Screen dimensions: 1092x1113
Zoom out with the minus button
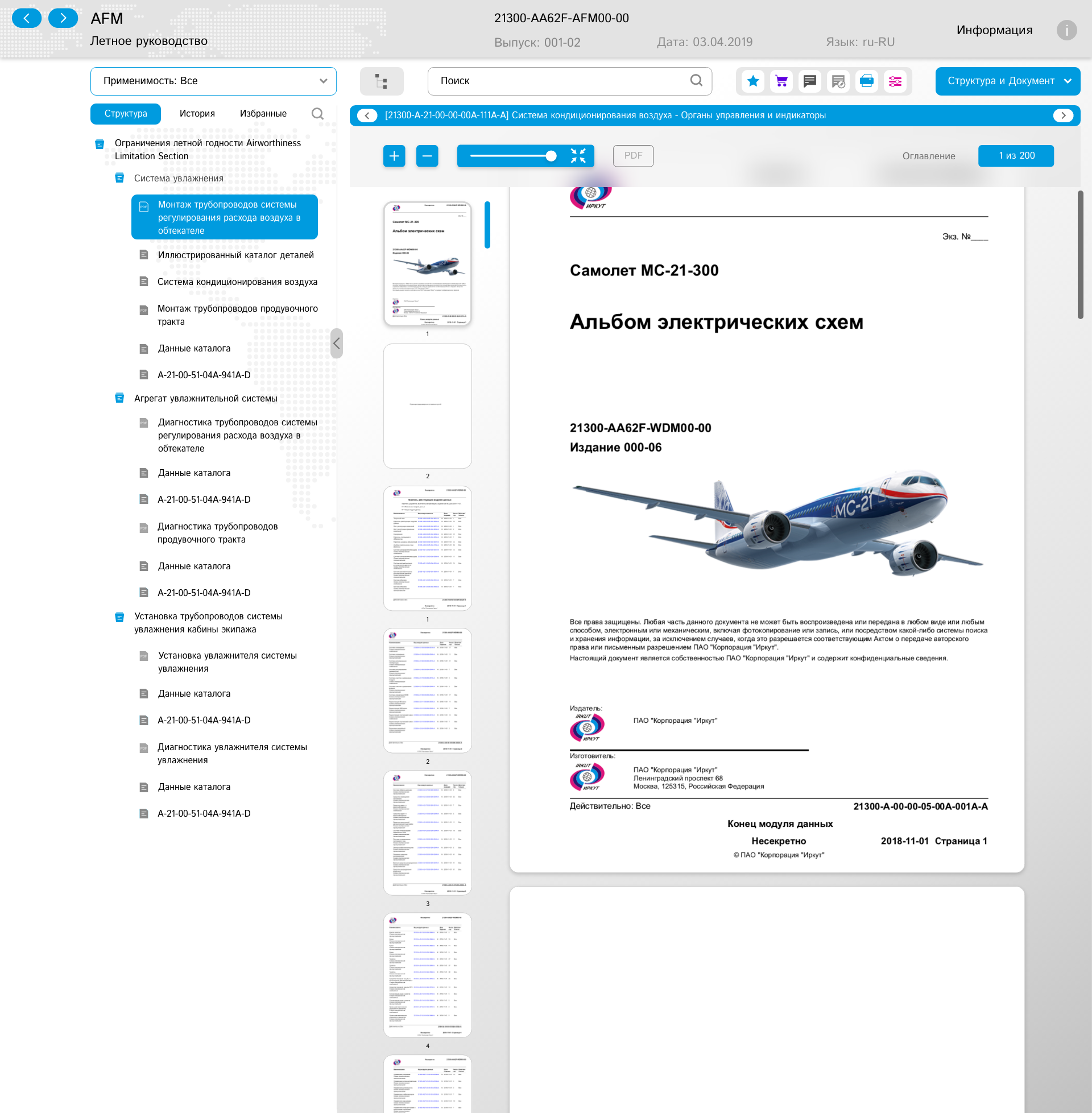[427, 156]
